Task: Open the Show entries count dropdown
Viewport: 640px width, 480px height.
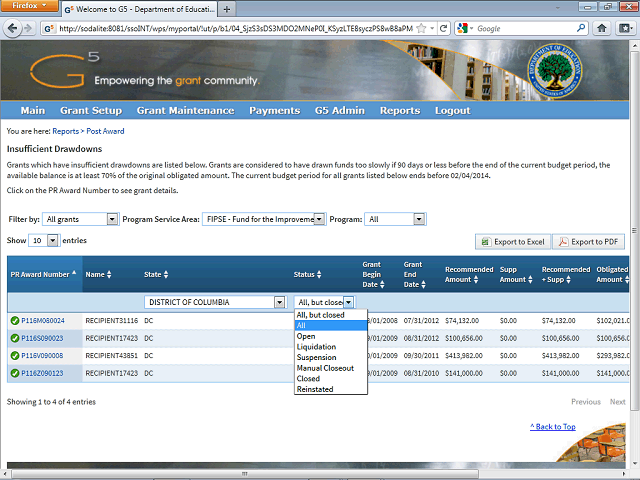Action: (44, 240)
